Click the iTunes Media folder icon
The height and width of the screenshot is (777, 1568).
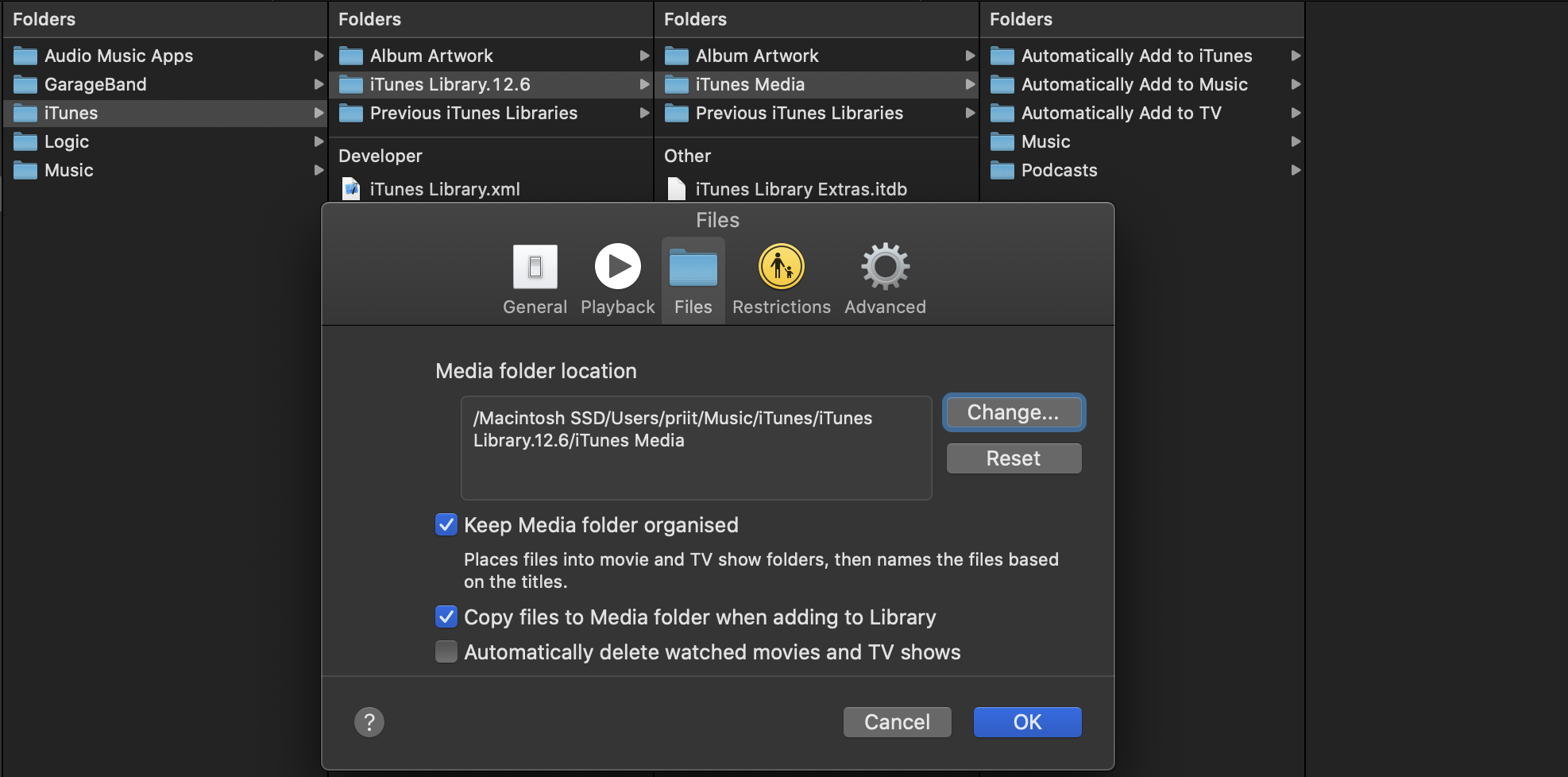677,84
